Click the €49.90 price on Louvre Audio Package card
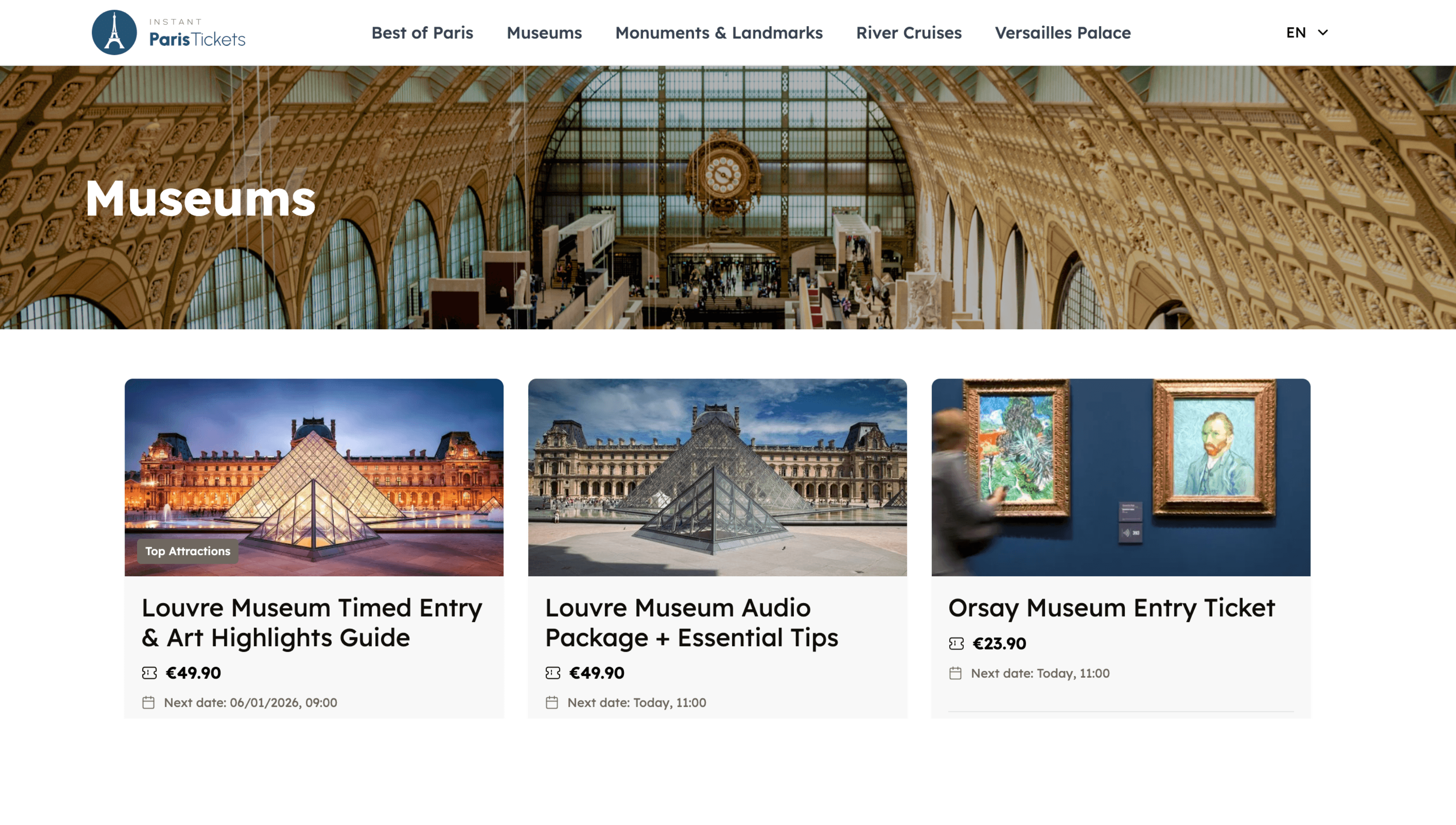Viewport: 1456px width, 825px height. point(597,673)
